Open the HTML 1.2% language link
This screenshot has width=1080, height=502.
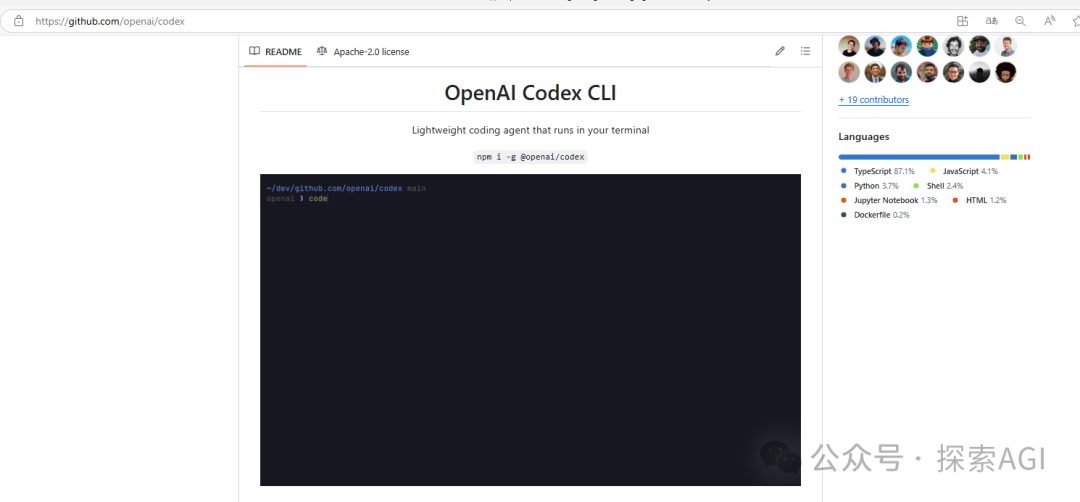tap(979, 200)
